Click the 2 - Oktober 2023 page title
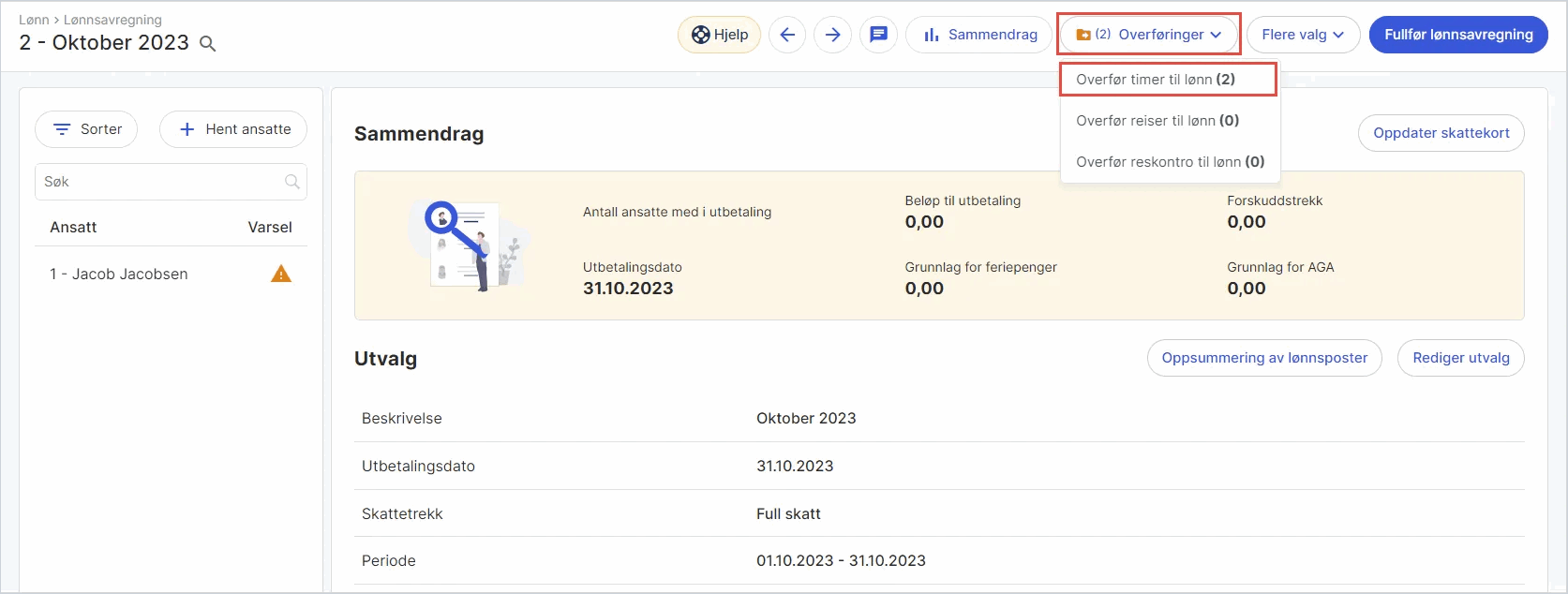 [x=104, y=43]
